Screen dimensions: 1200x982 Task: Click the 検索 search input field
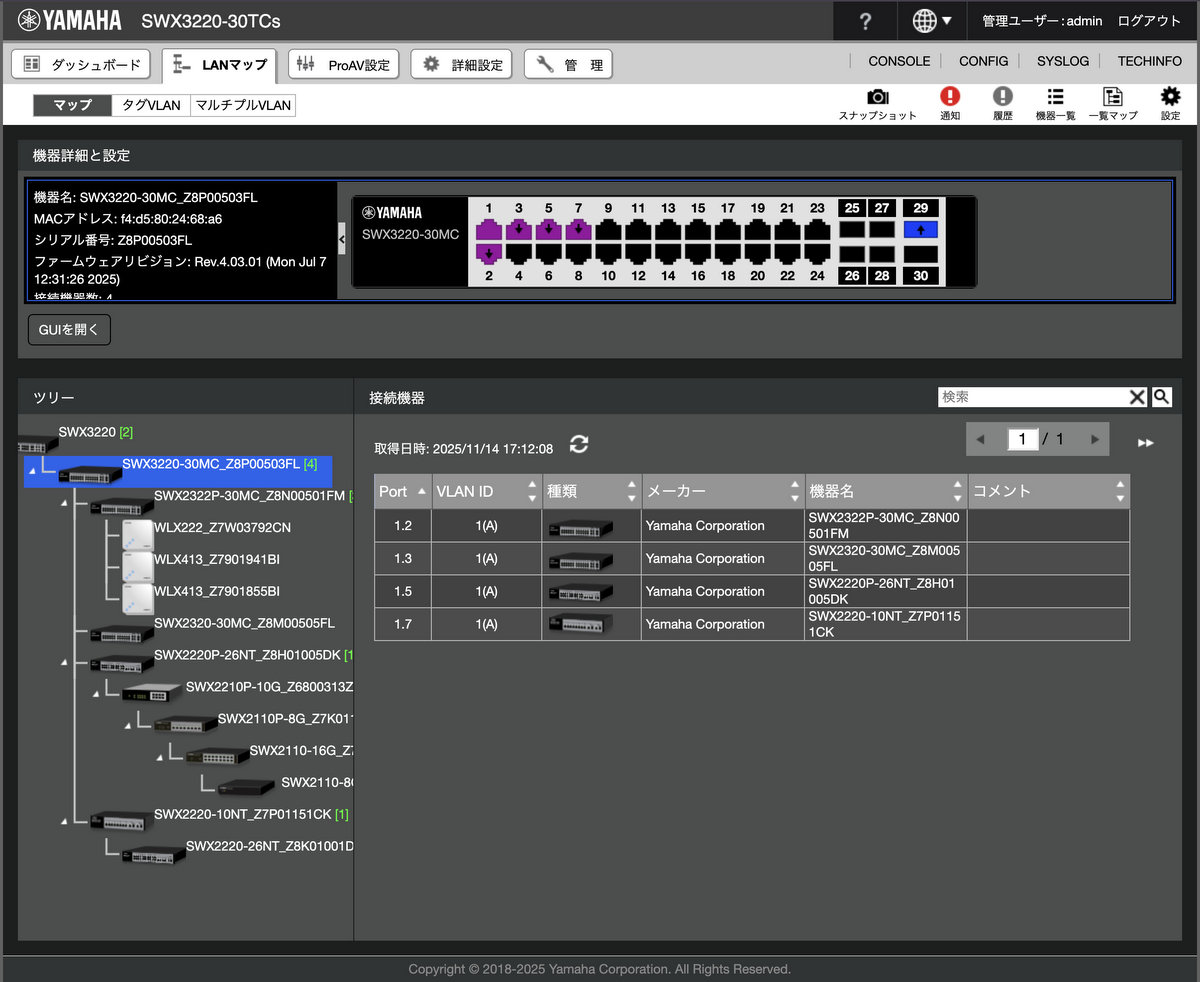[1032, 397]
